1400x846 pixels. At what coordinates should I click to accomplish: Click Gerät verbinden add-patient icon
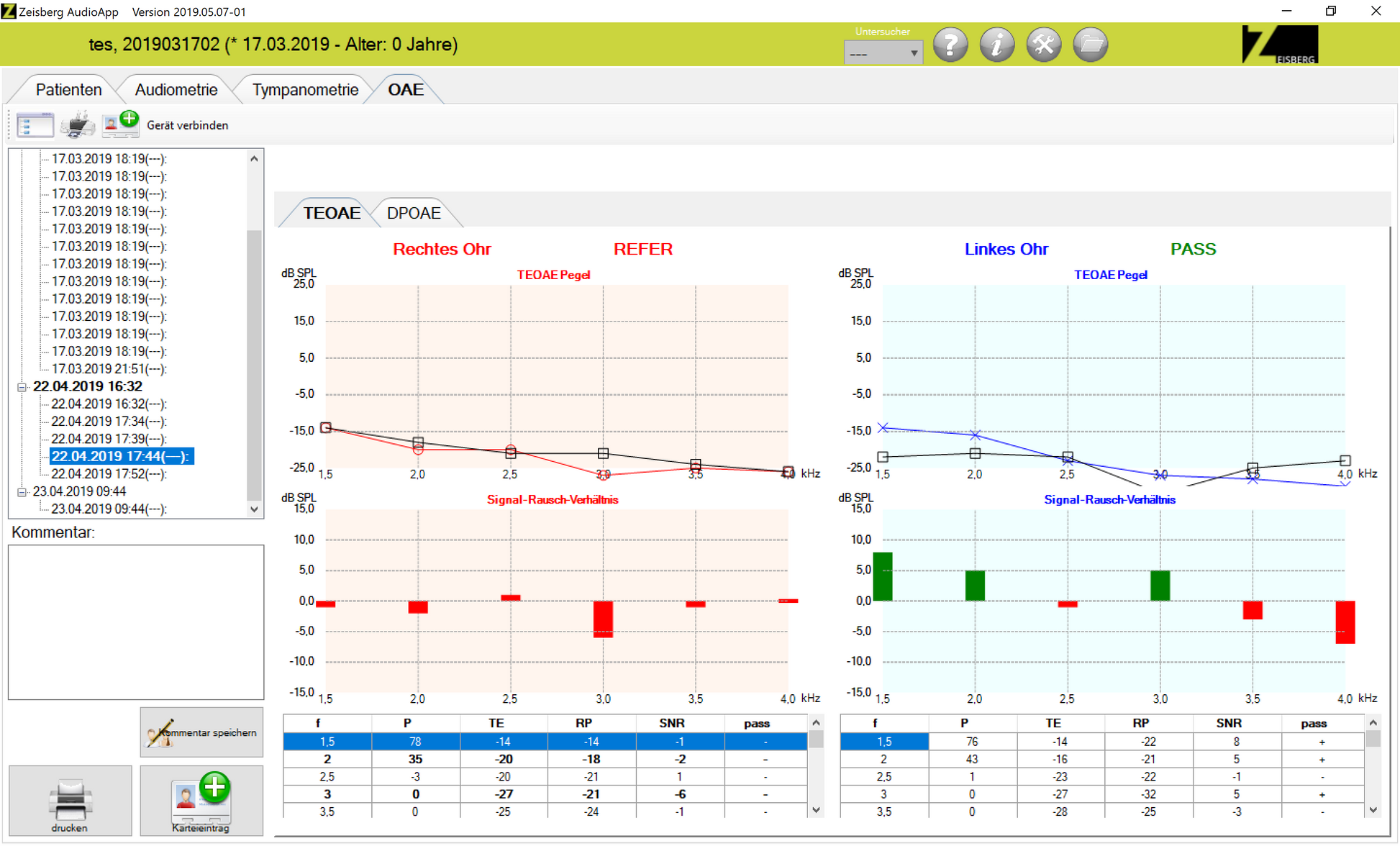[x=120, y=124]
